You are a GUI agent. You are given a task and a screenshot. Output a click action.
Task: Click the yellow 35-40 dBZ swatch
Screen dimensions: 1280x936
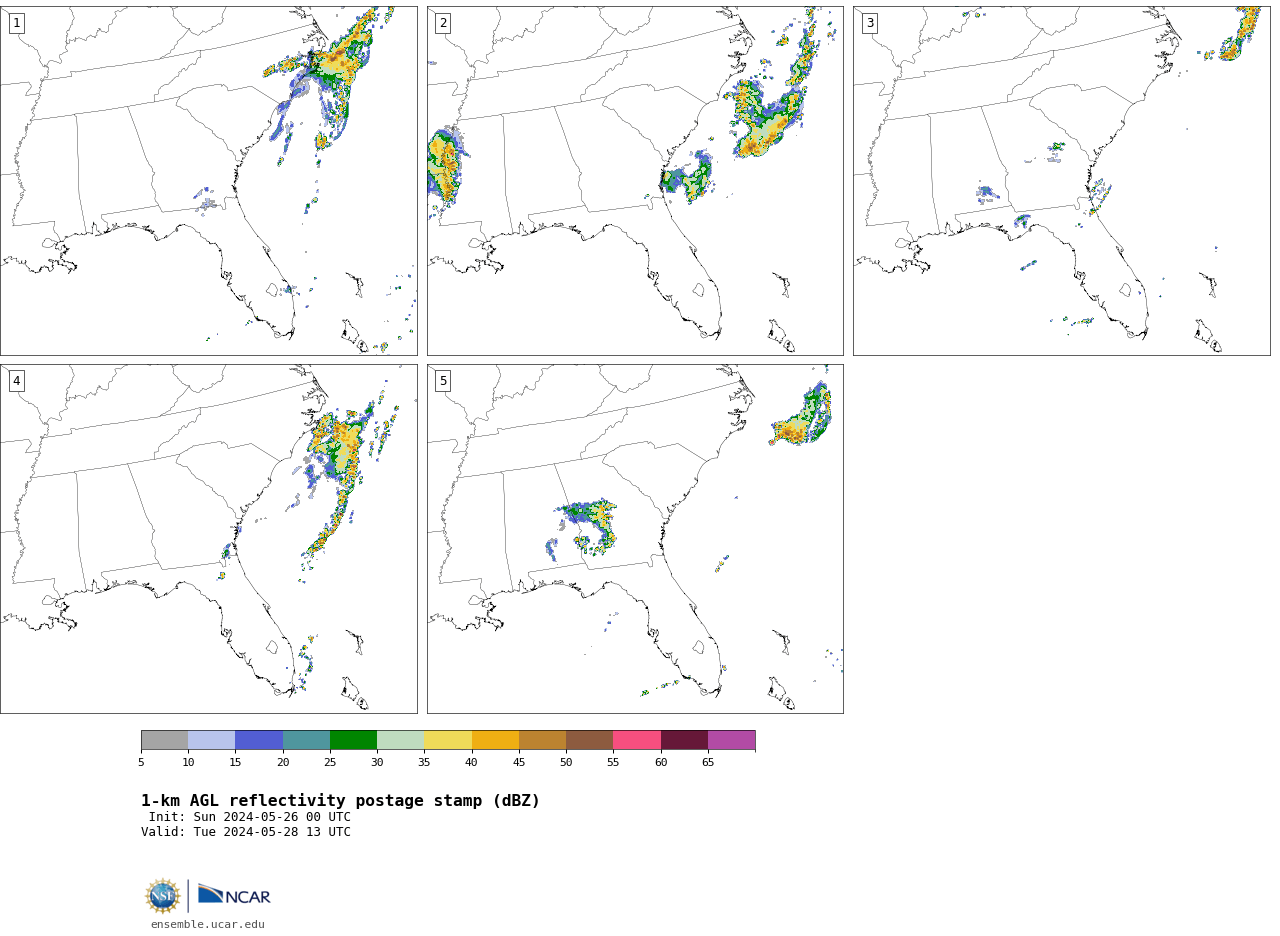[448, 740]
